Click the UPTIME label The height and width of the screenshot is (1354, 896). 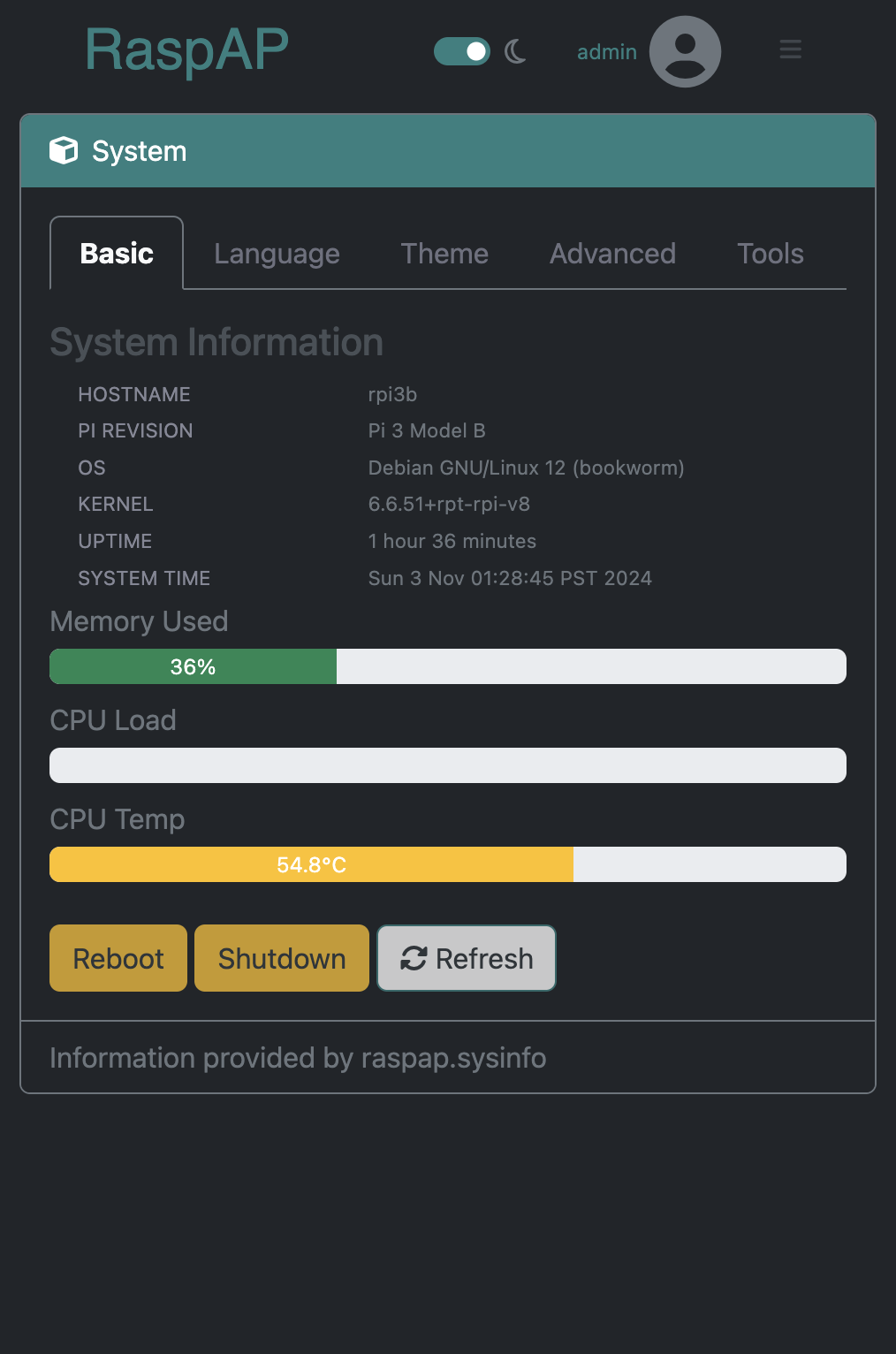point(115,541)
